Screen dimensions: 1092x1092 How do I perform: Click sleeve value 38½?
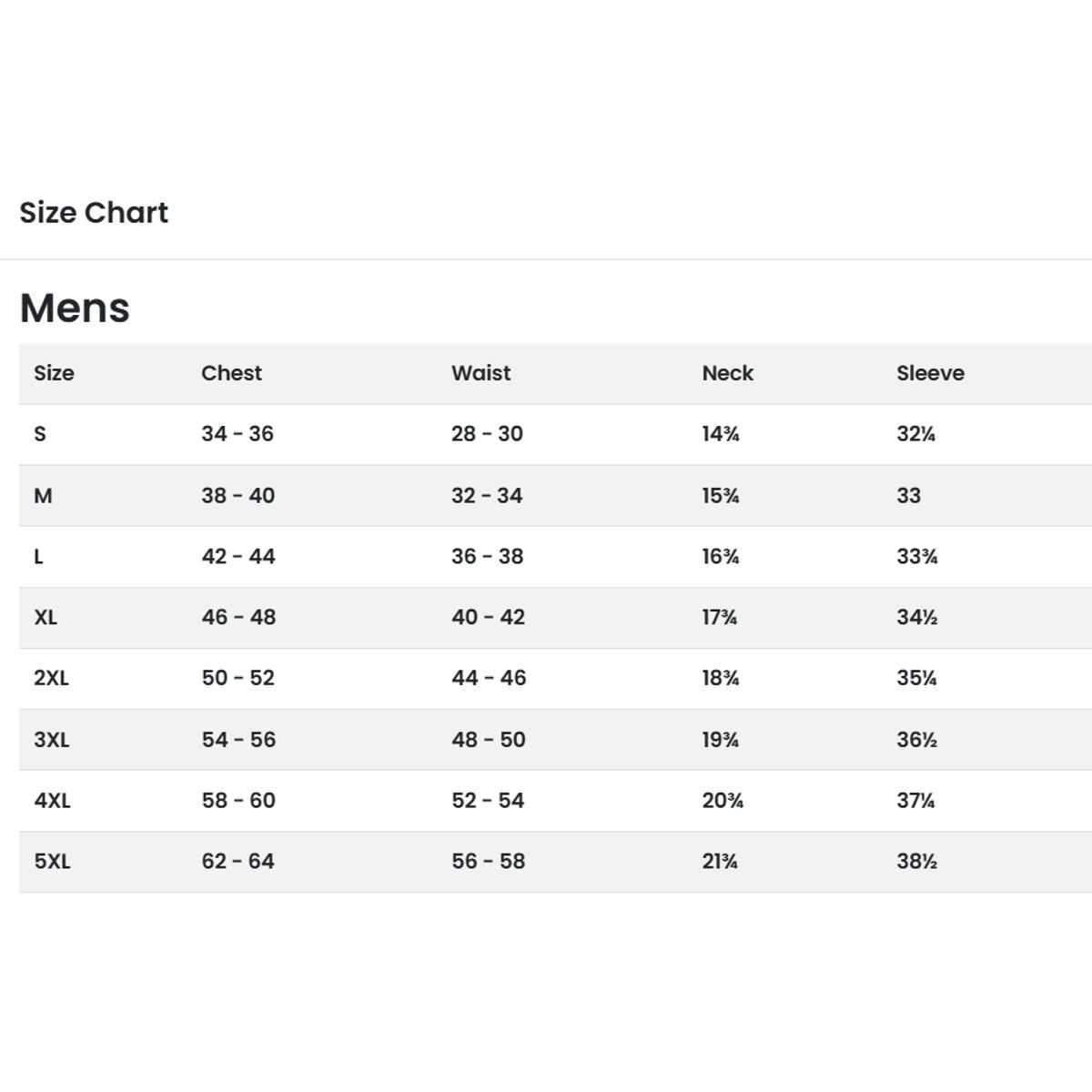pos(916,862)
